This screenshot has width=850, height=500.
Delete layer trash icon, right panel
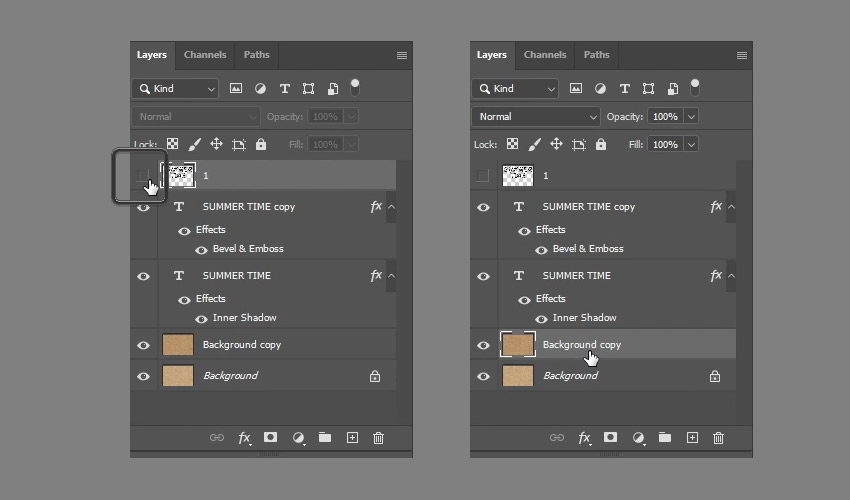point(718,438)
